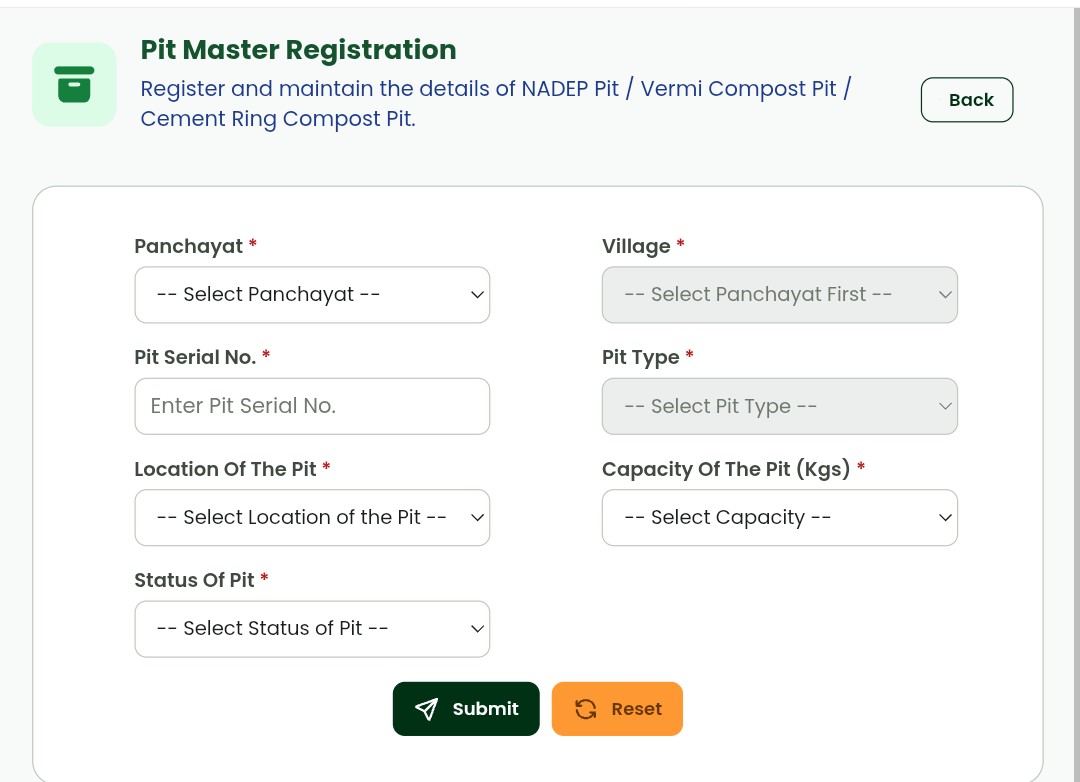The height and width of the screenshot is (782, 1080).
Task: Click the Pit Master Registration heading
Action: coord(298,50)
